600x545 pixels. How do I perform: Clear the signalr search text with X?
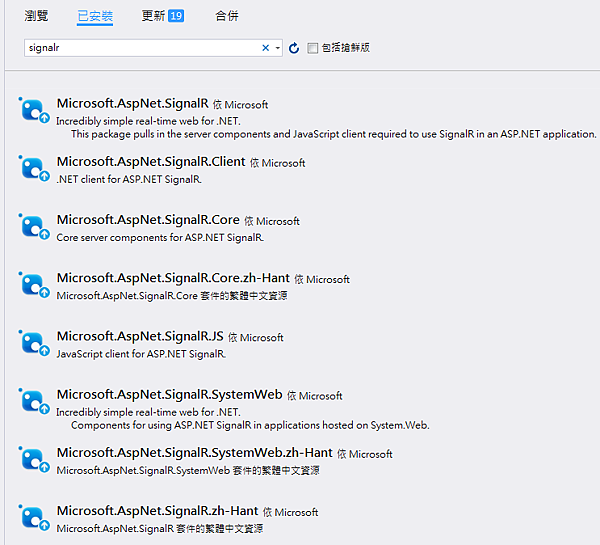[266, 48]
